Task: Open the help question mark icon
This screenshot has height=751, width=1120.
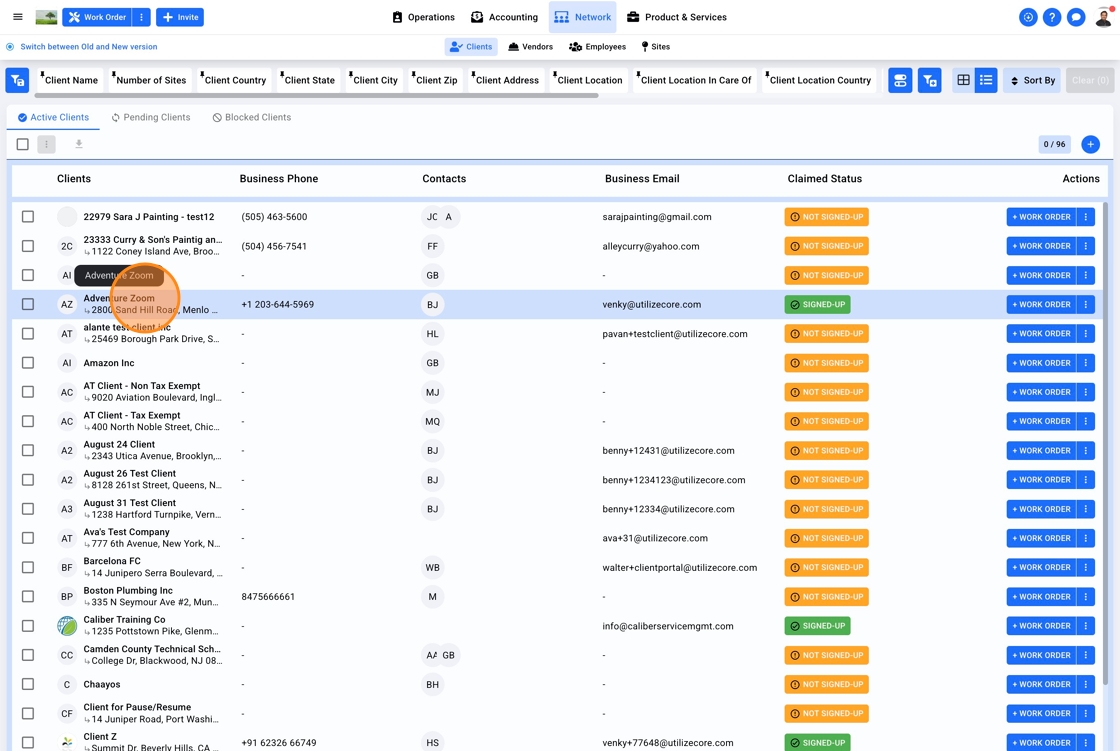Action: tap(1051, 17)
